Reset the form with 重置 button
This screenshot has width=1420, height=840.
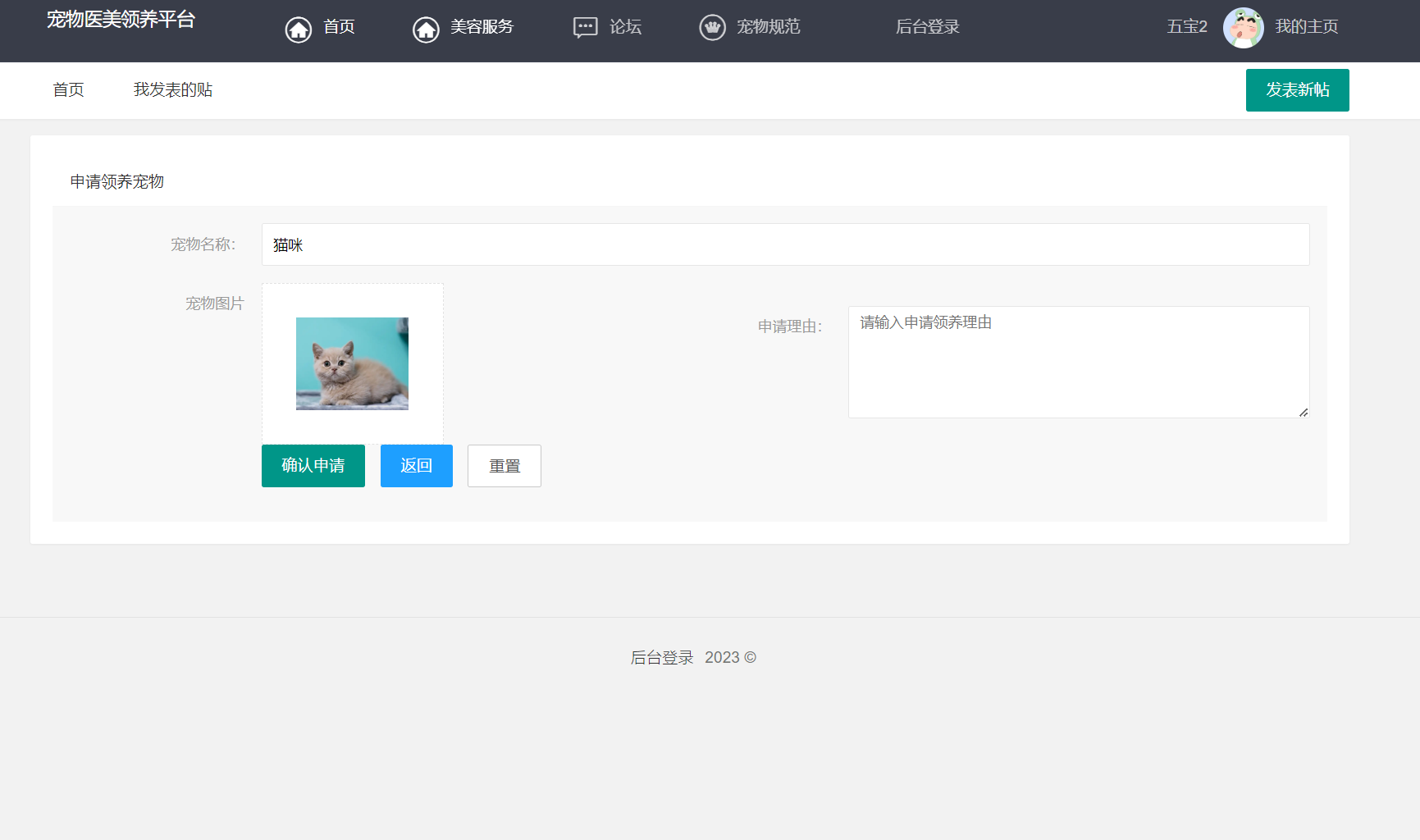tap(504, 465)
